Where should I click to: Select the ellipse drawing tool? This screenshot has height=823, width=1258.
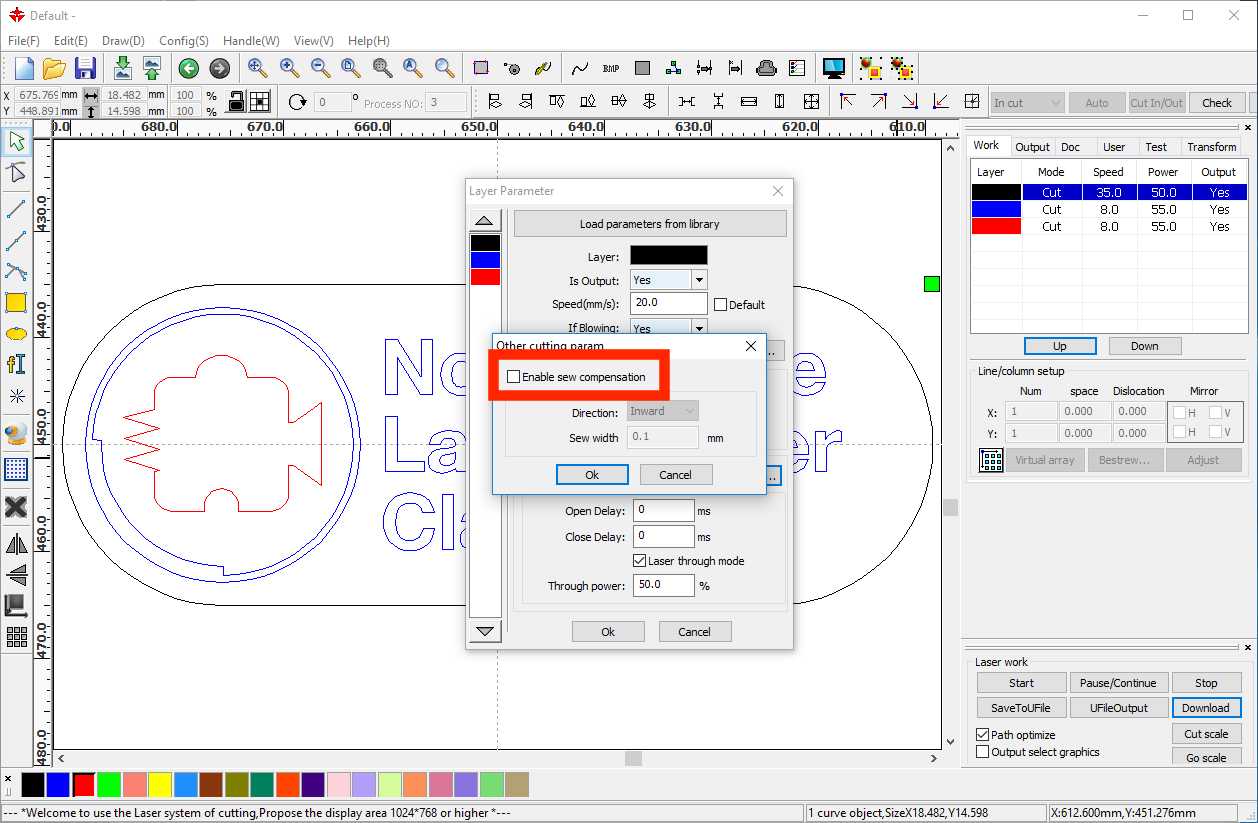[16, 333]
